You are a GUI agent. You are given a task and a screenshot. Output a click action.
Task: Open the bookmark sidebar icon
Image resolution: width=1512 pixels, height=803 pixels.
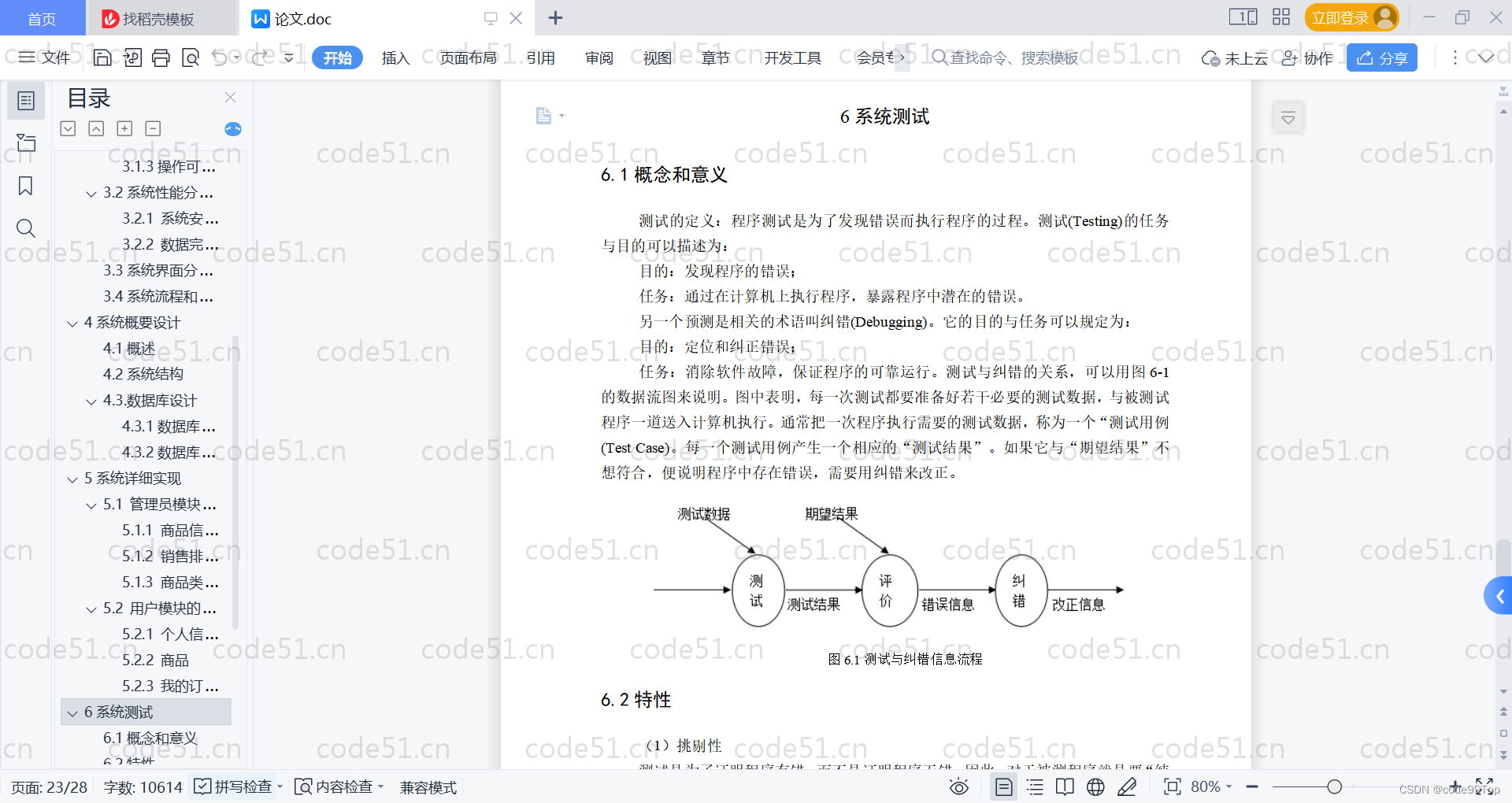[26, 186]
